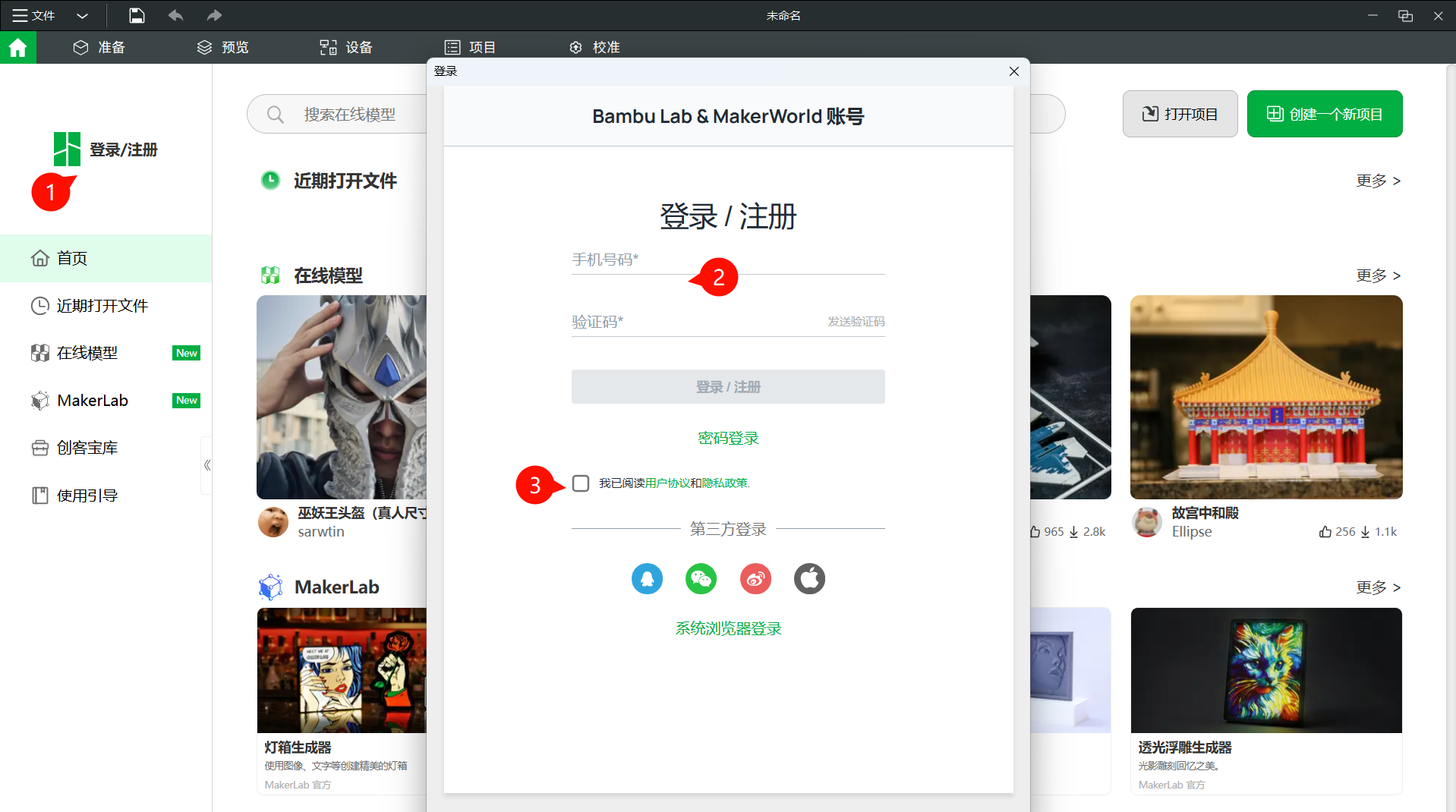Screen dimensions: 1456x812
Task: Open 在线模型 in the sidebar
Action: pos(106,353)
